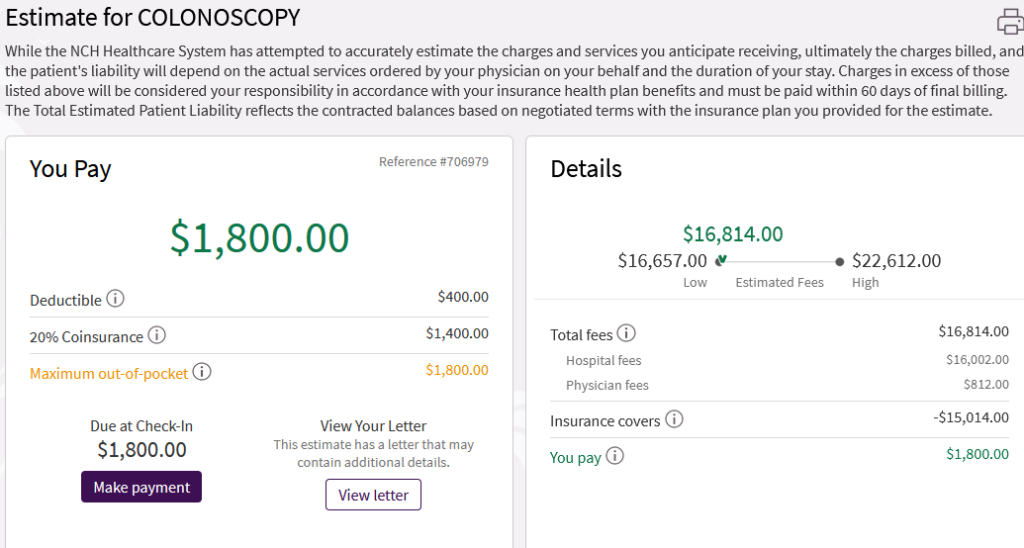The image size is (1024, 548).
Task: Click green estimate marker on fee range
Action: pyautogui.click(x=721, y=261)
